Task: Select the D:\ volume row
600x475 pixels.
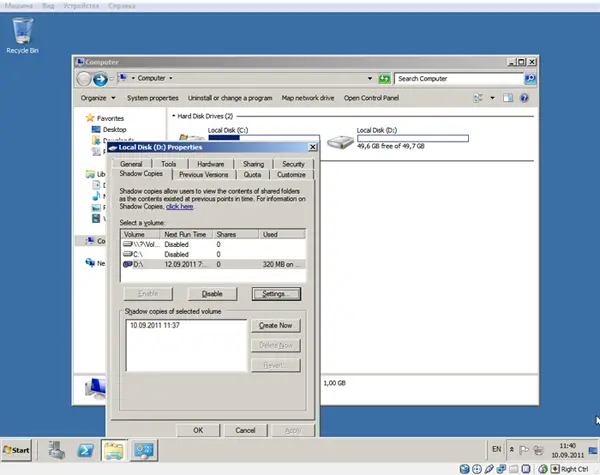Action: 214,264
